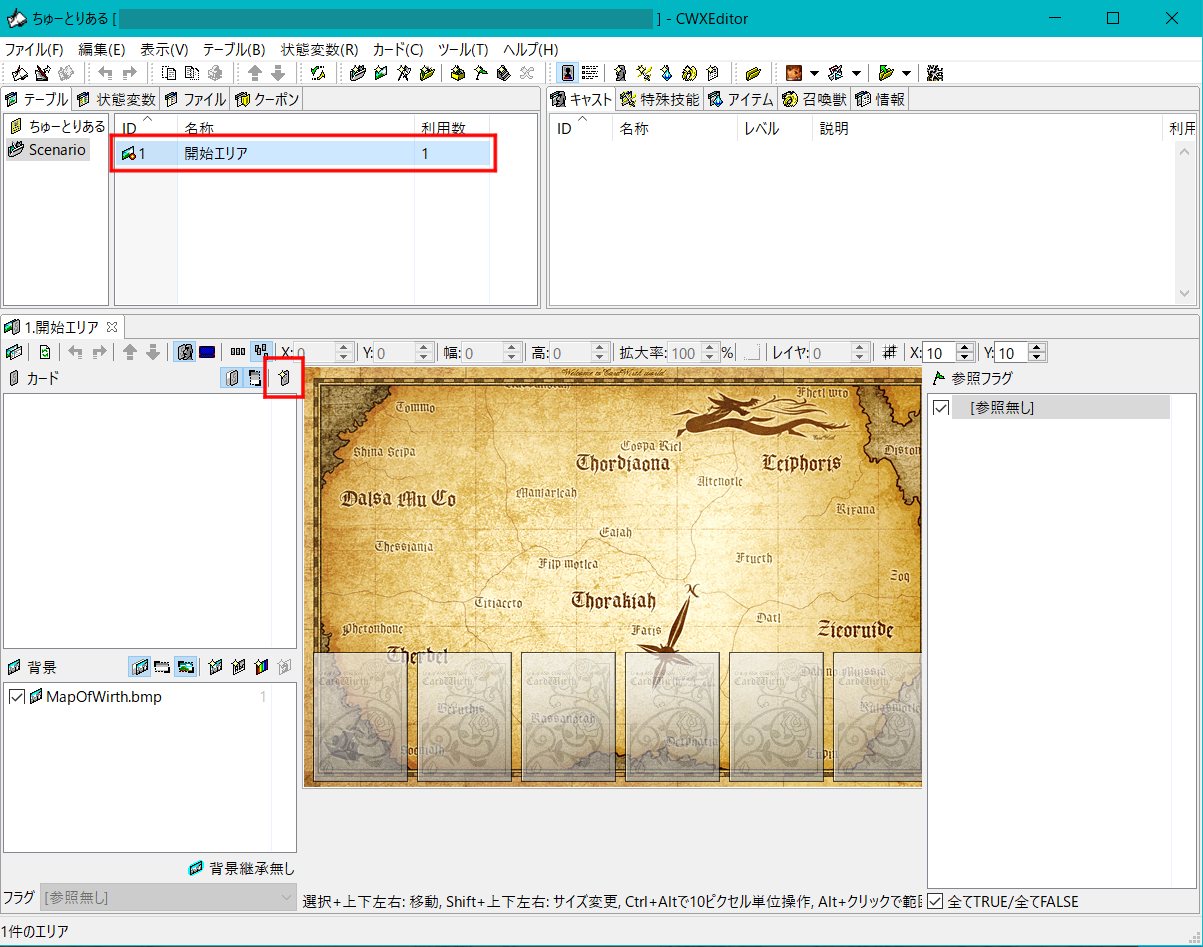Click the new beast card toolbar icon

[689, 73]
